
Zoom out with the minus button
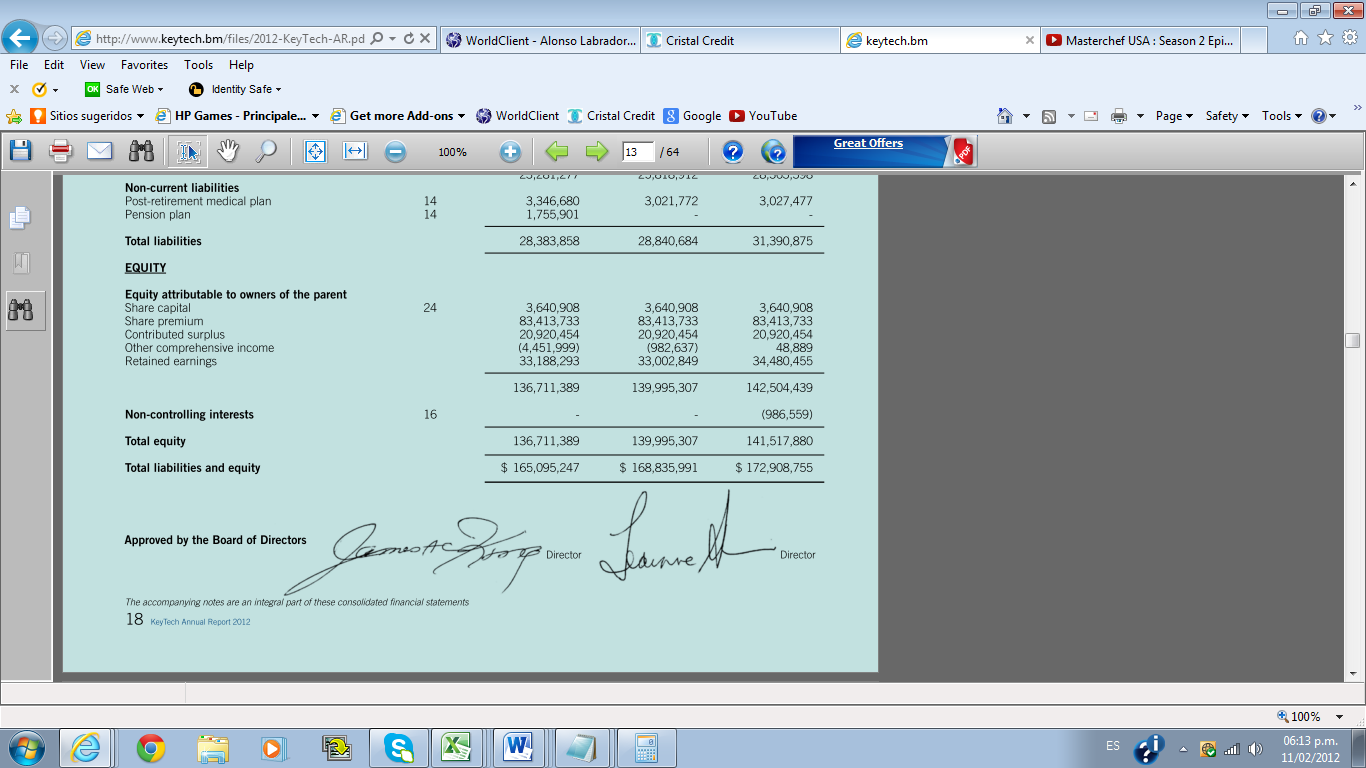(x=396, y=152)
